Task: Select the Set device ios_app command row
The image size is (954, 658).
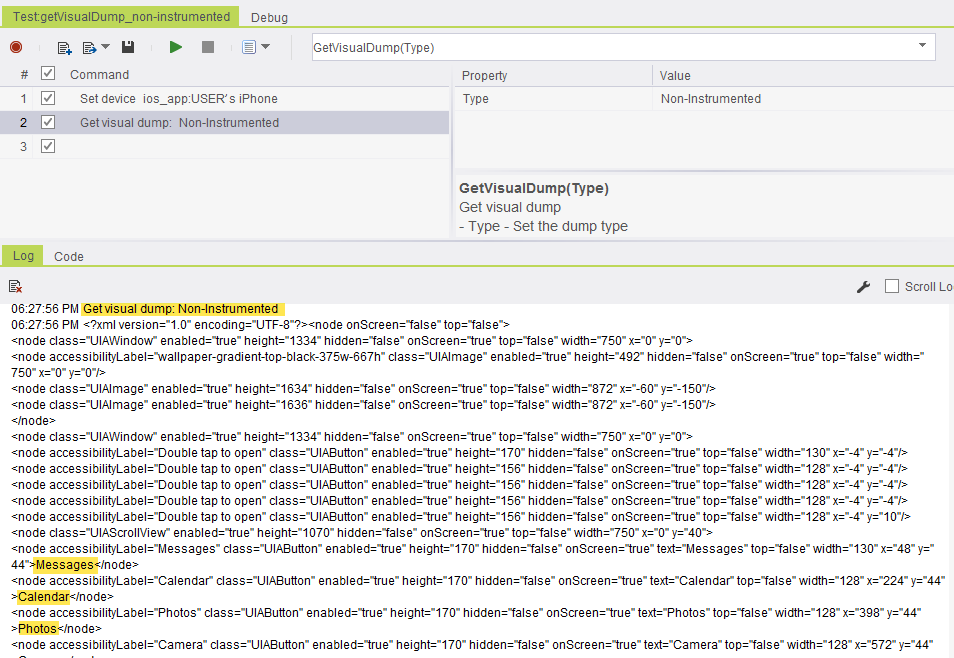Action: [x=179, y=99]
